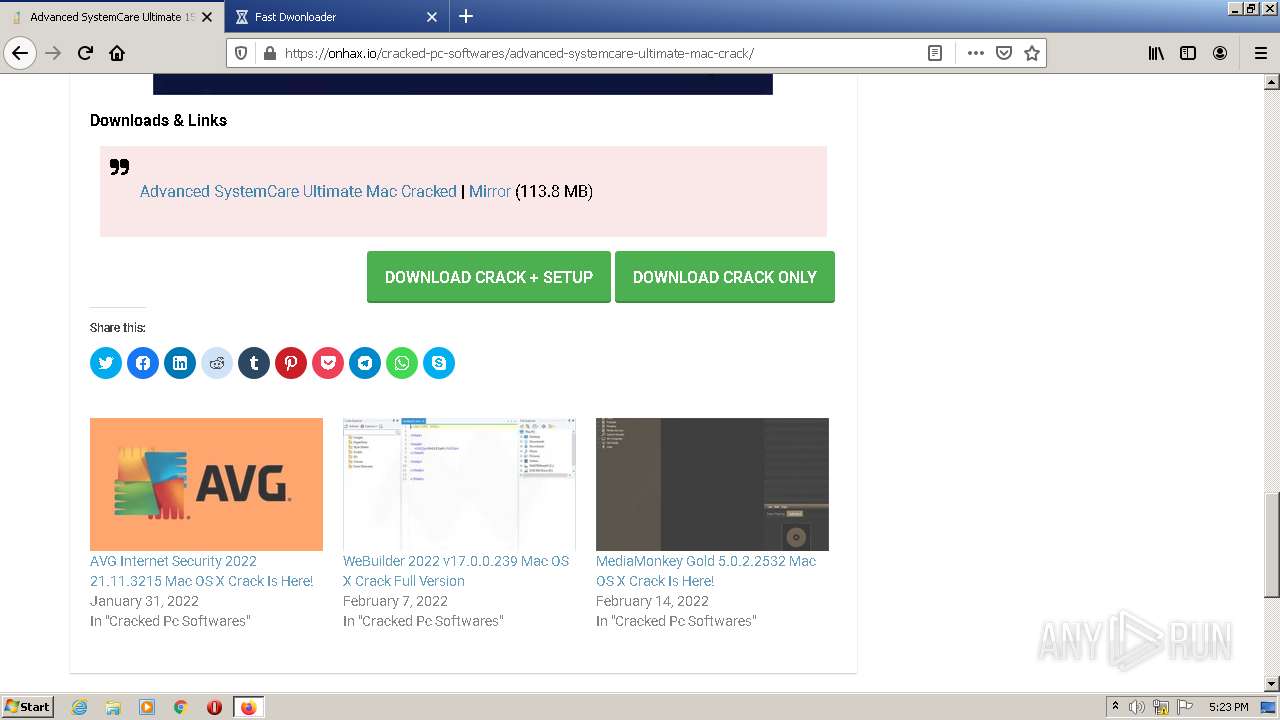
Task: Go back to the previous page
Action: [20, 53]
